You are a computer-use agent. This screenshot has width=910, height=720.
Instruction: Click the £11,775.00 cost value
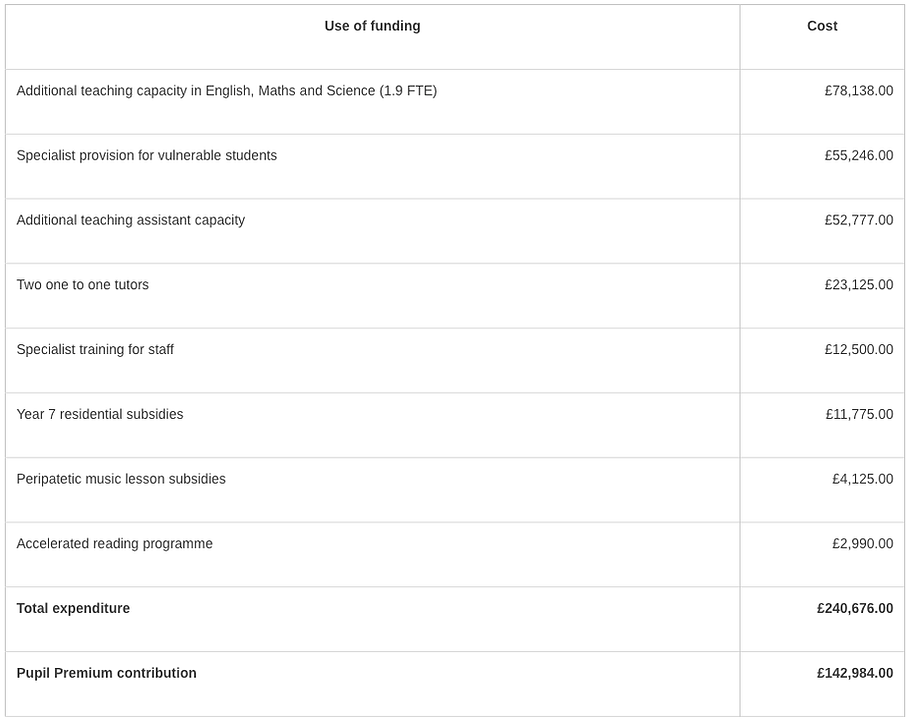(859, 414)
